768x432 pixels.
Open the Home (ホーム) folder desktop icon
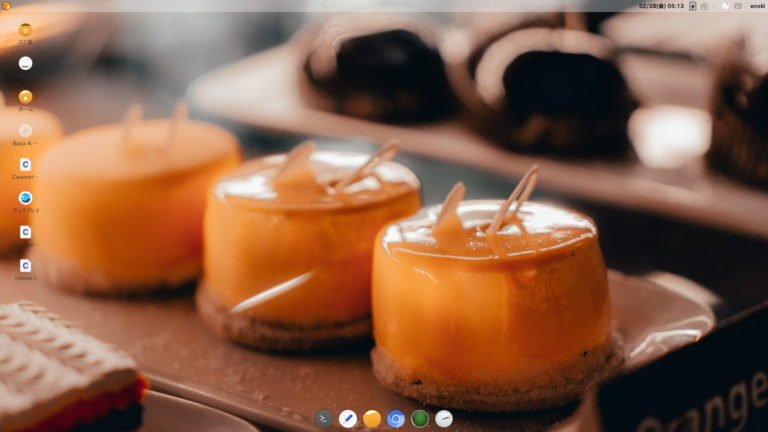(x=25, y=97)
